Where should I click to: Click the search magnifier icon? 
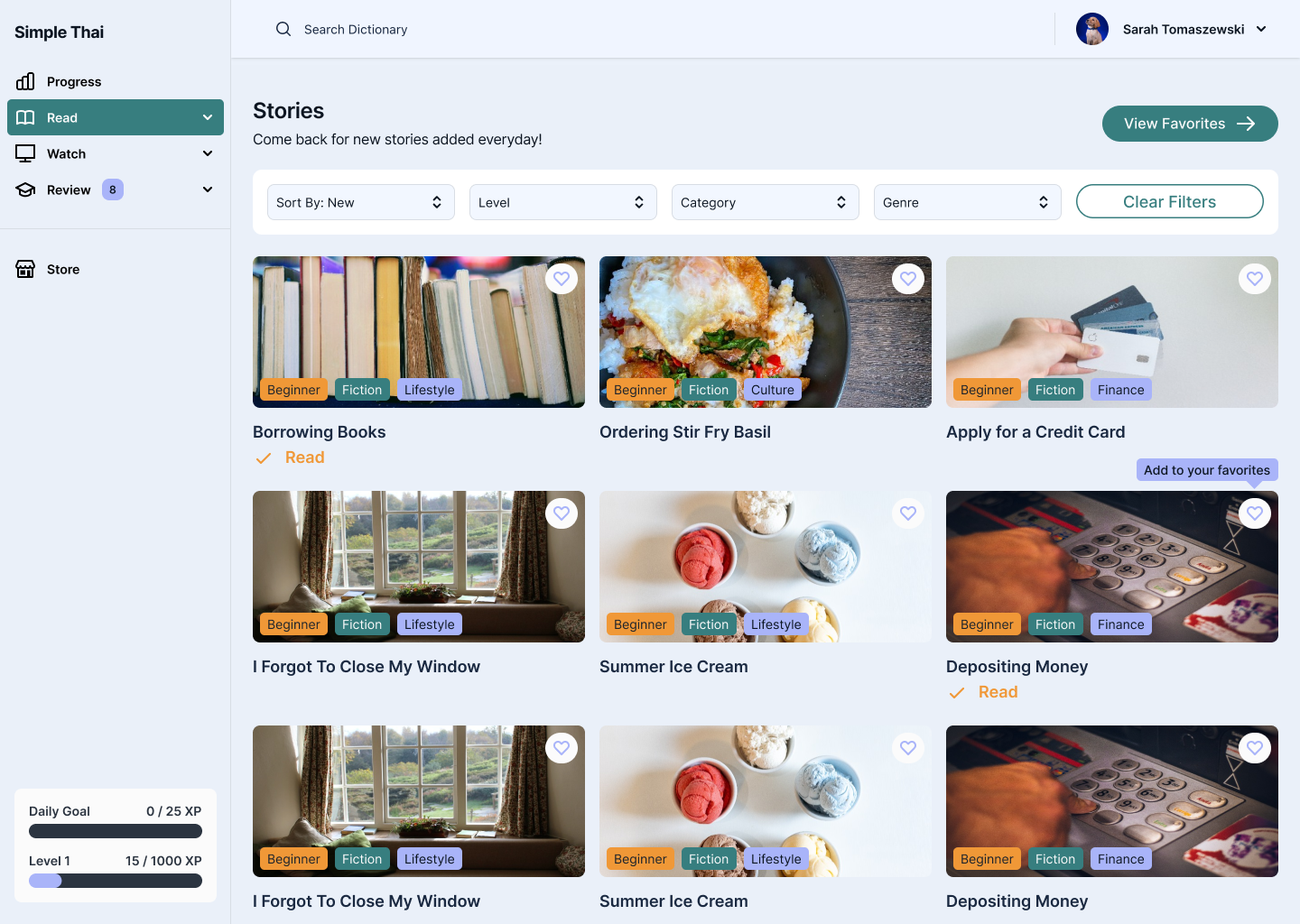283,29
